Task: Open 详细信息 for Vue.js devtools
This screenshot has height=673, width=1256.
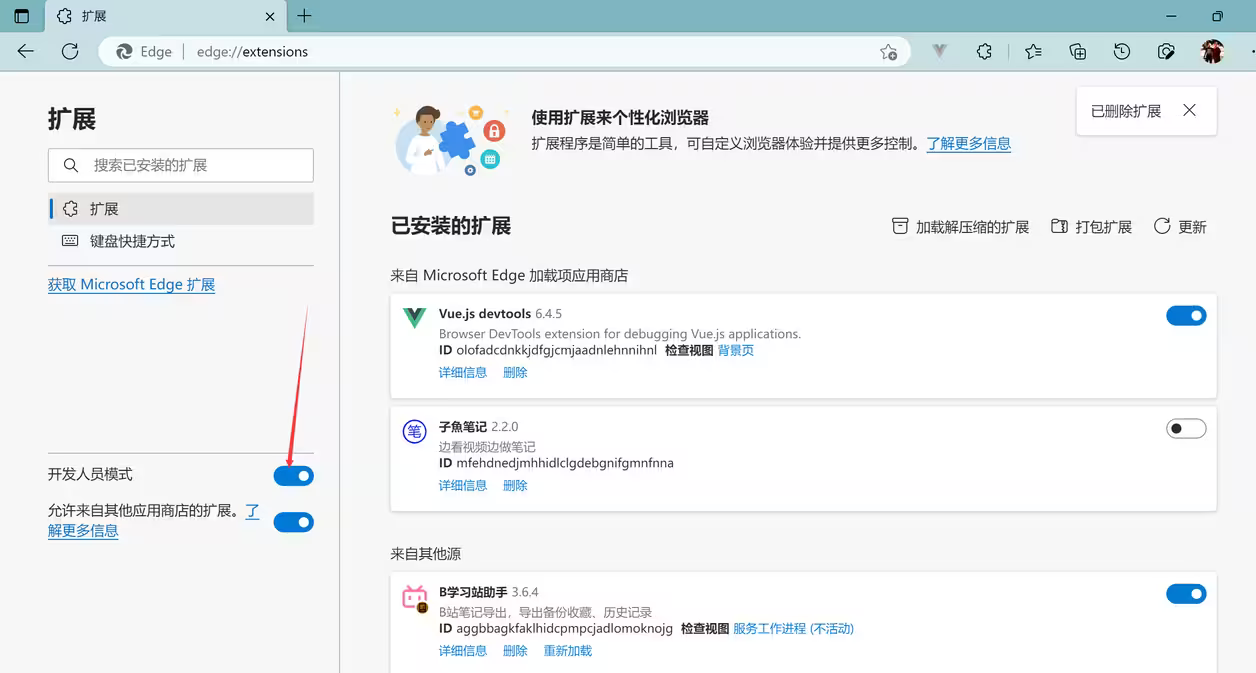Action: (x=463, y=372)
